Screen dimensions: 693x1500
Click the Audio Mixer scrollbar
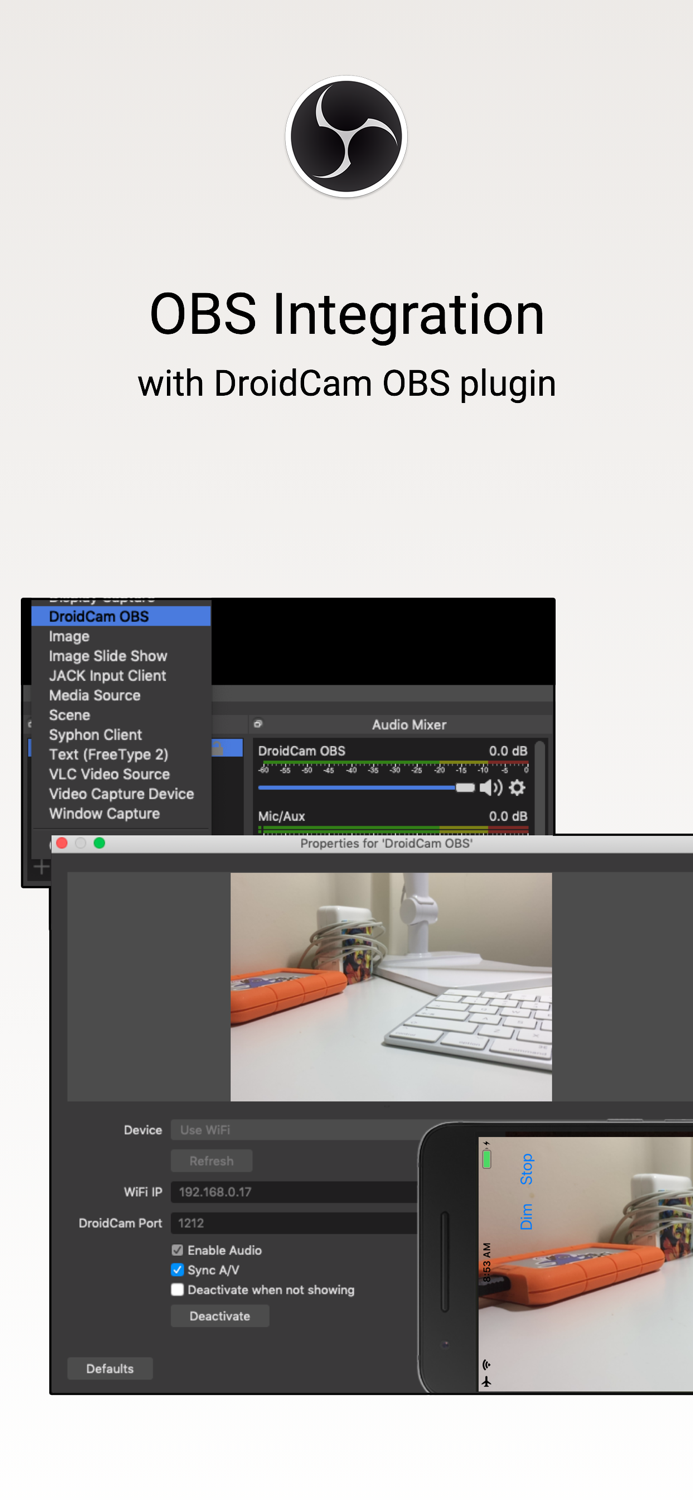(x=540, y=786)
